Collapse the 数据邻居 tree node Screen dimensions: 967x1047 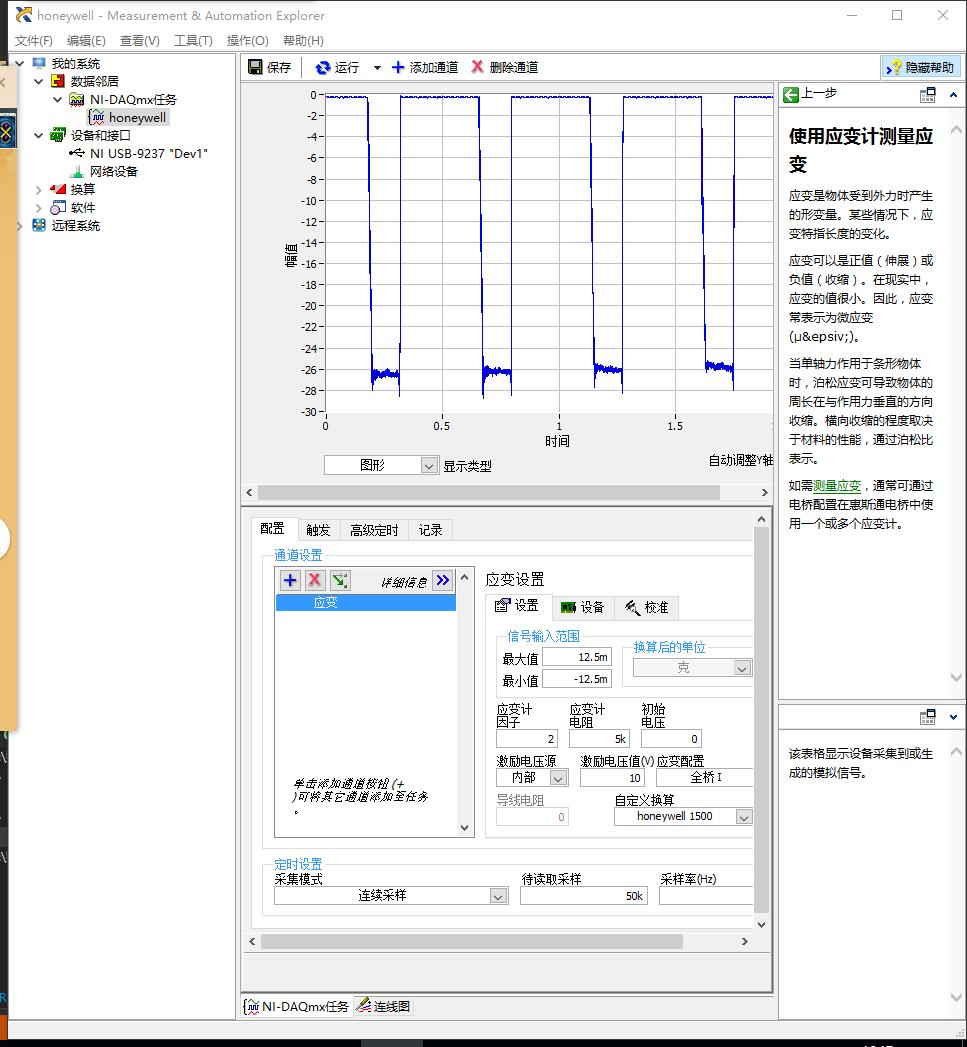(39, 81)
